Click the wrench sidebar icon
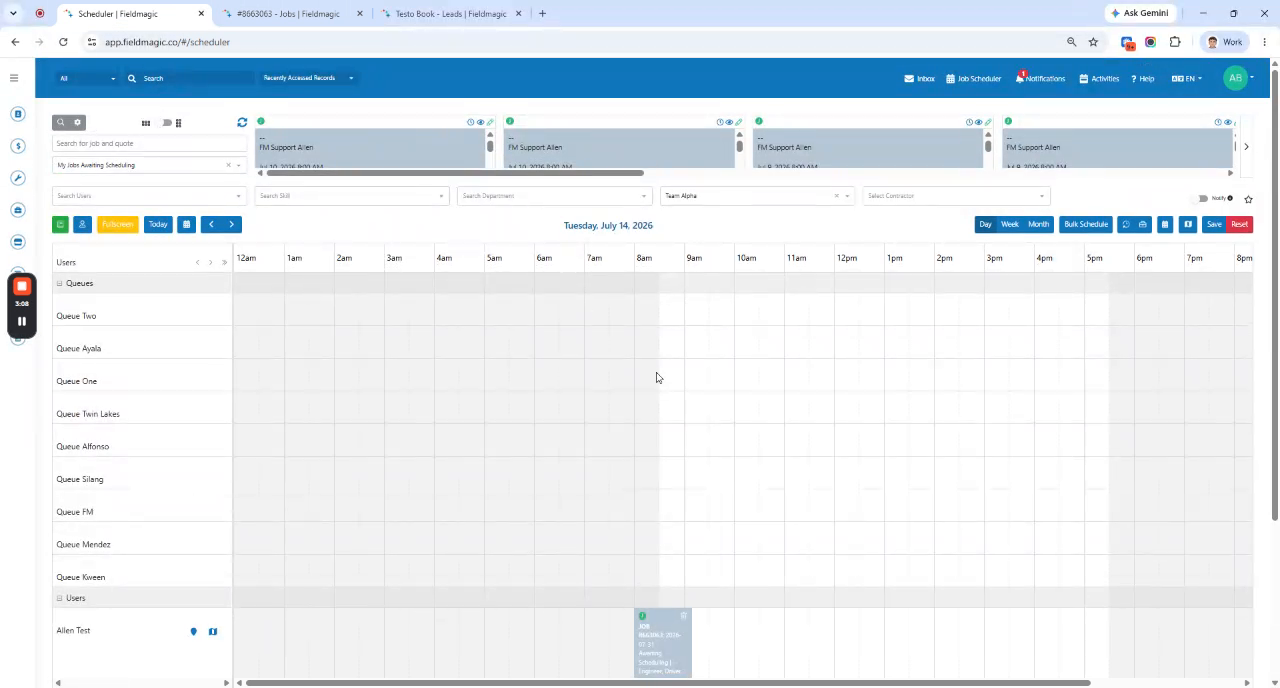 click(x=18, y=178)
